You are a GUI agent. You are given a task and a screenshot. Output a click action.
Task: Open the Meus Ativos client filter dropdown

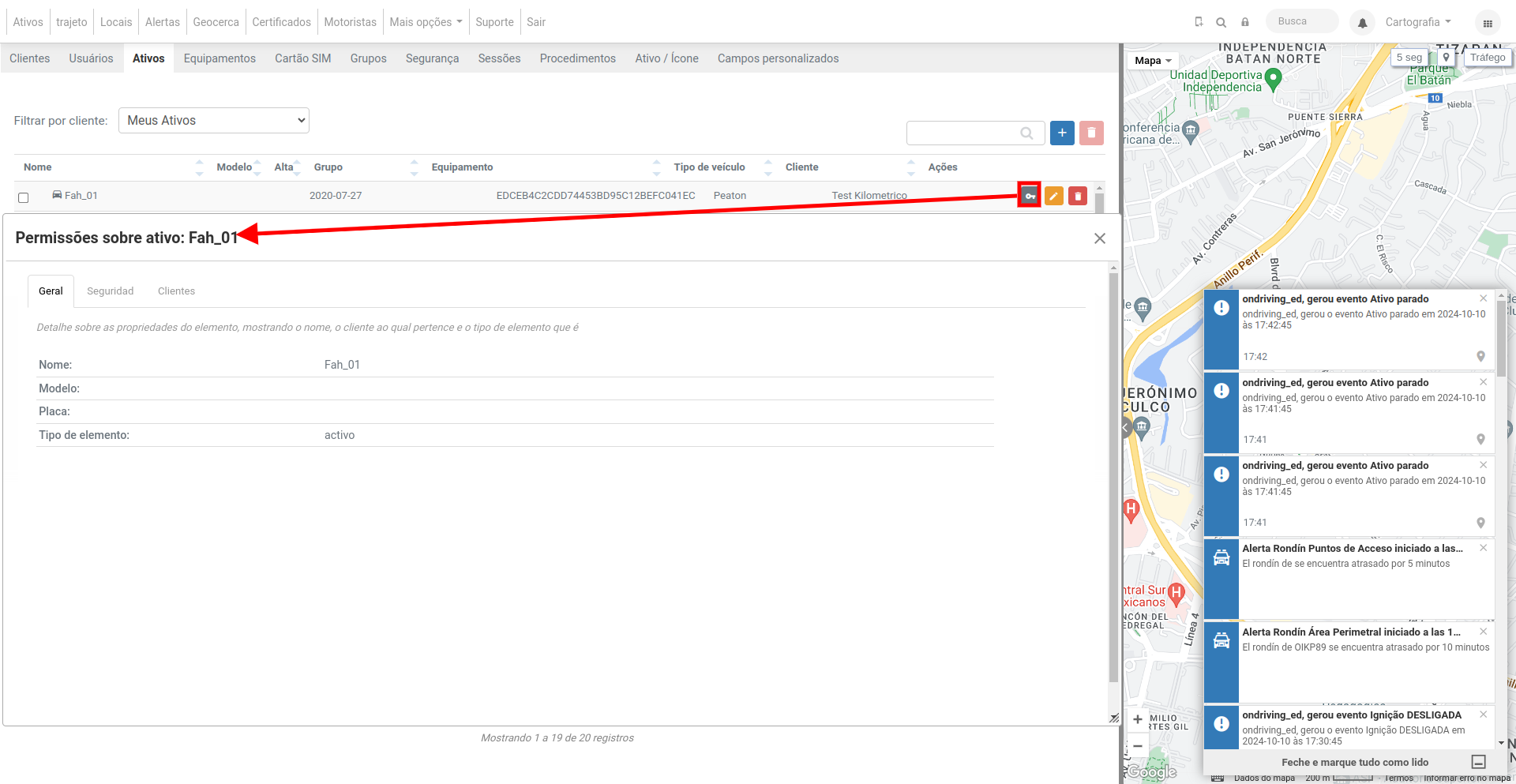214,121
